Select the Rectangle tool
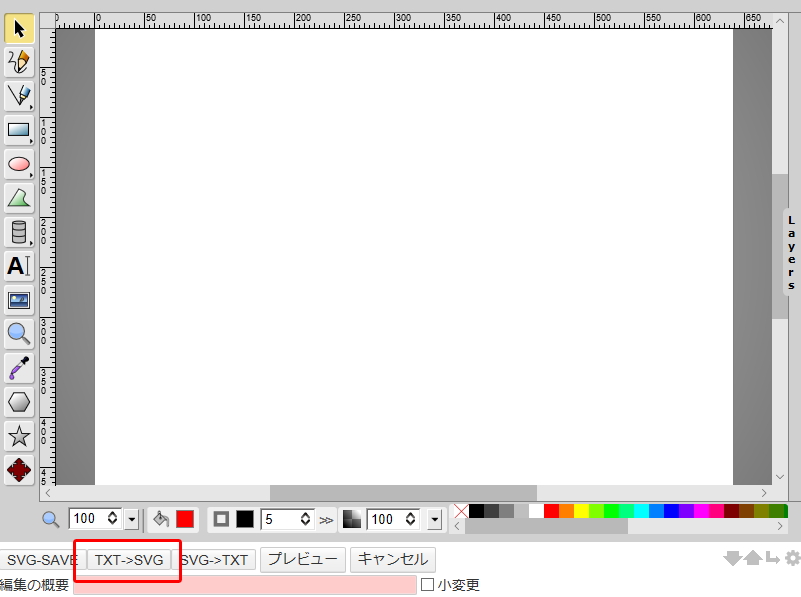801x597 pixels. (x=19, y=130)
